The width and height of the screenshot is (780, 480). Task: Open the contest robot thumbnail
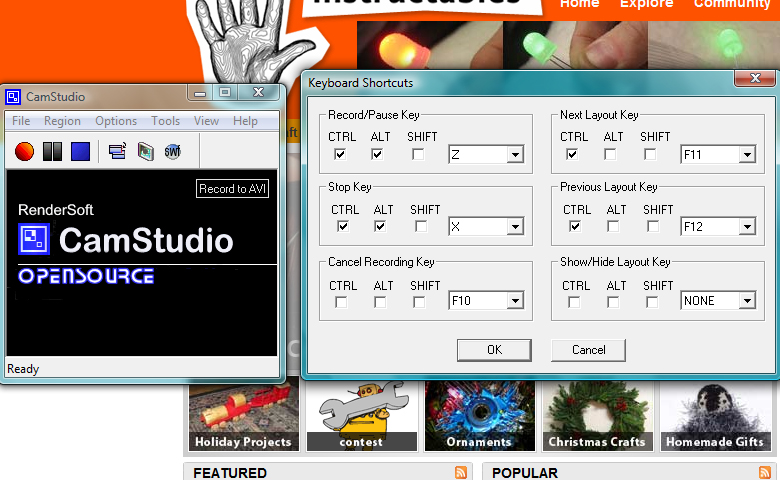(x=362, y=416)
